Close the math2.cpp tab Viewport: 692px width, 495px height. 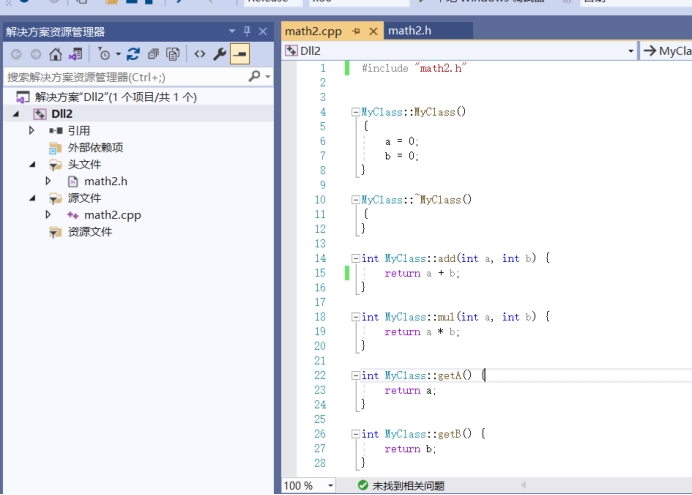pos(373,31)
